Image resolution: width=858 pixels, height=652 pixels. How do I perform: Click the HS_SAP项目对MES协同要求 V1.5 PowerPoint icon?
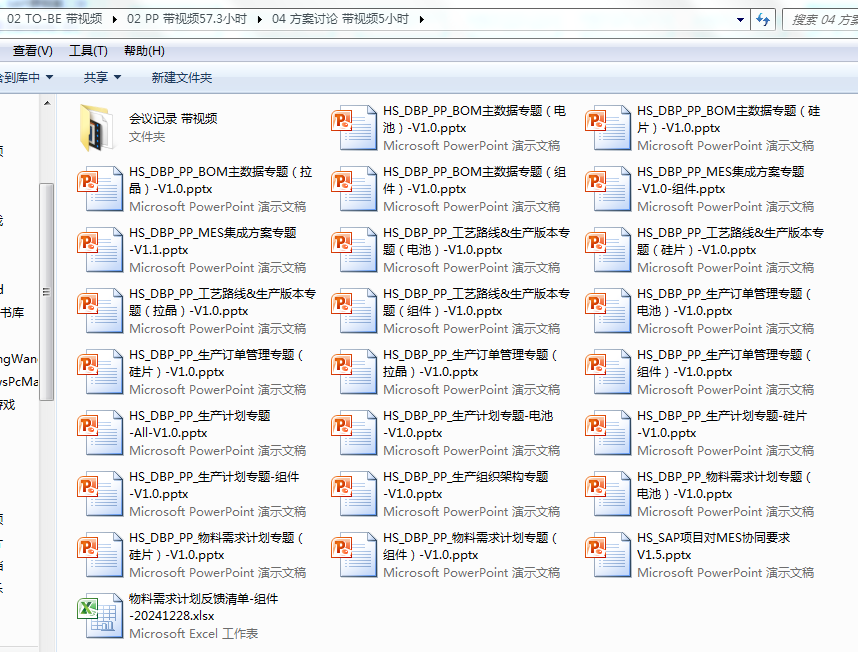[x=606, y=554]
